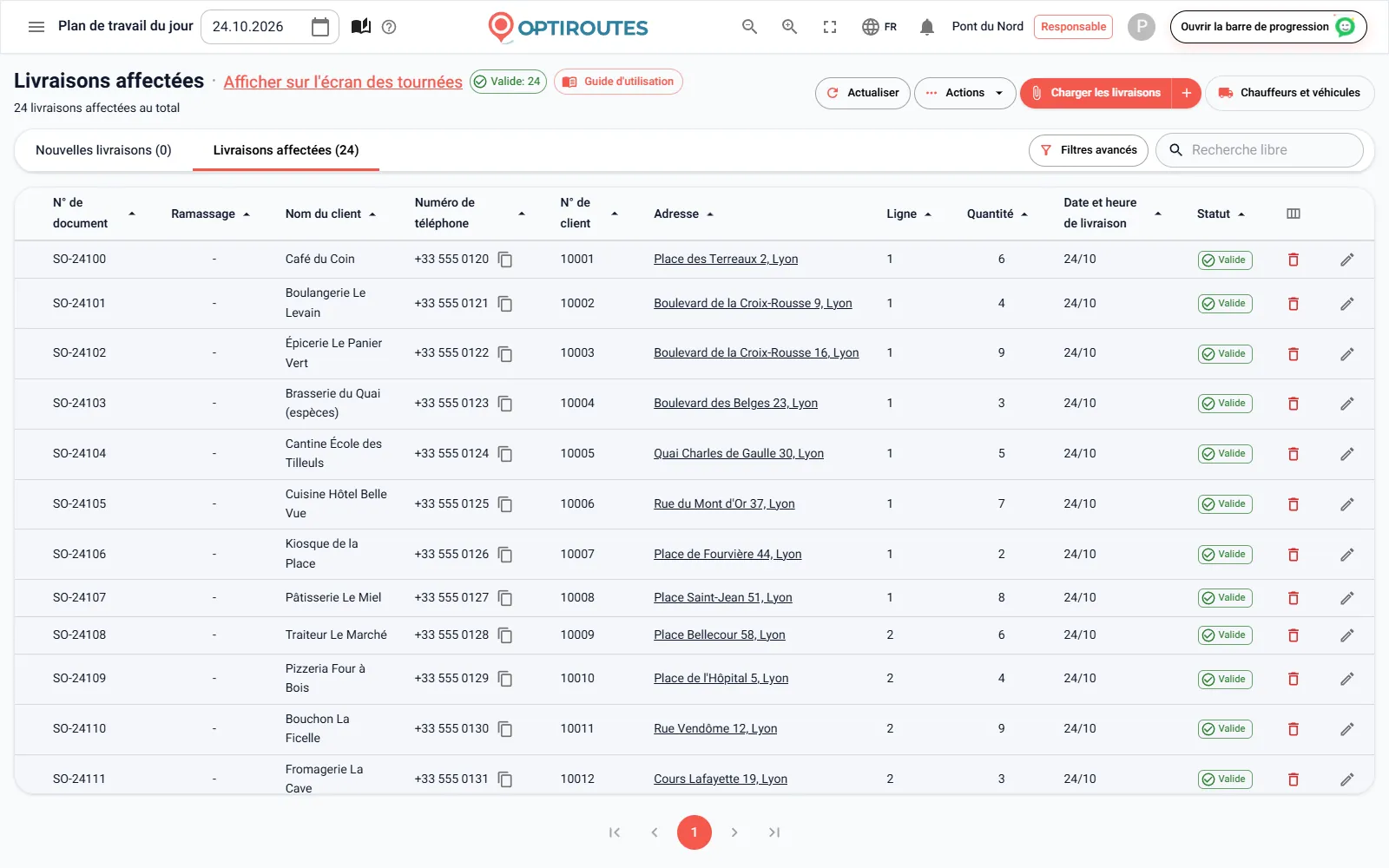Edit delivery SO-24108

[1347, 635]
